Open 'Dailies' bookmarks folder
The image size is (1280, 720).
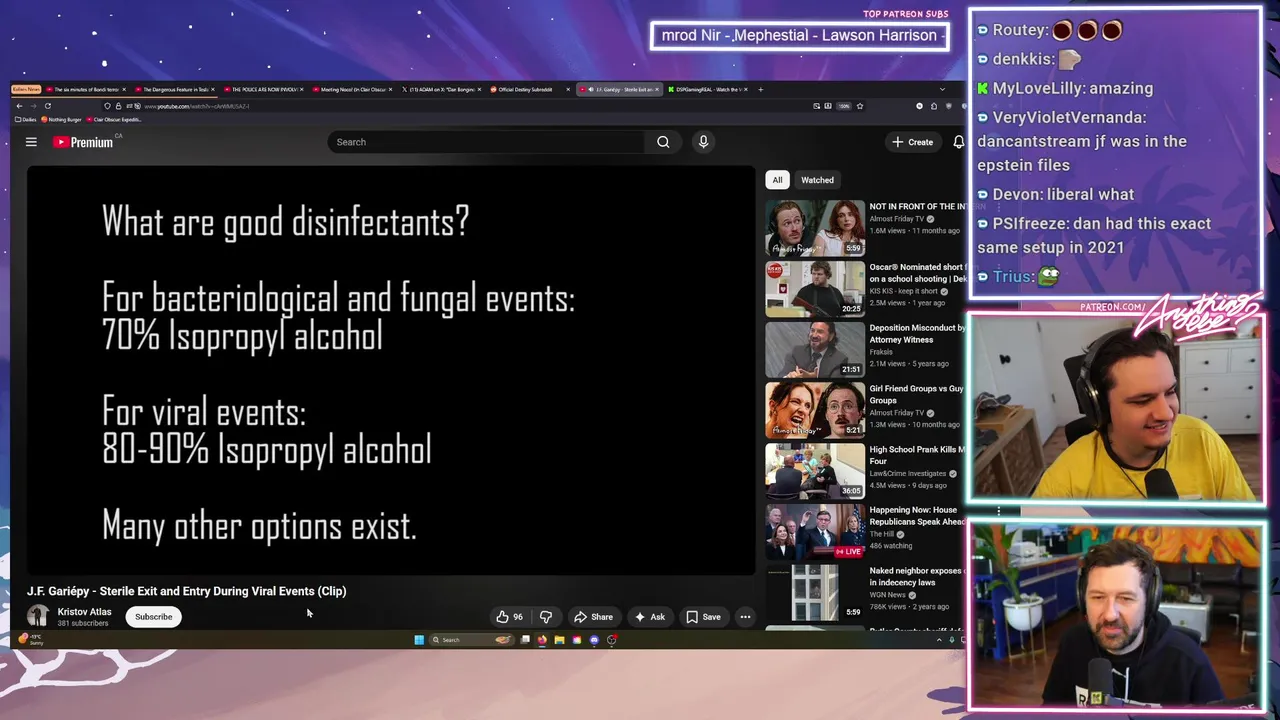click(26, 120)
